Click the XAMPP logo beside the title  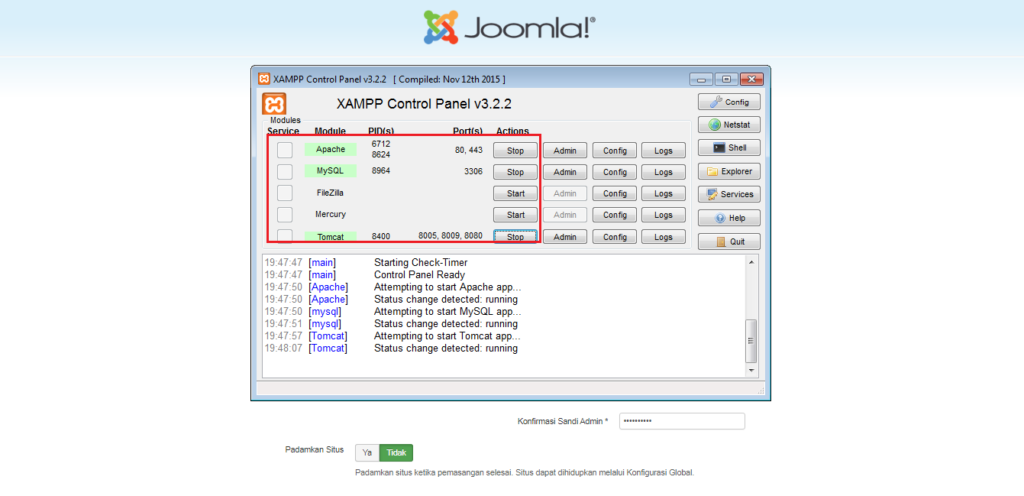(x=274, y=104)
